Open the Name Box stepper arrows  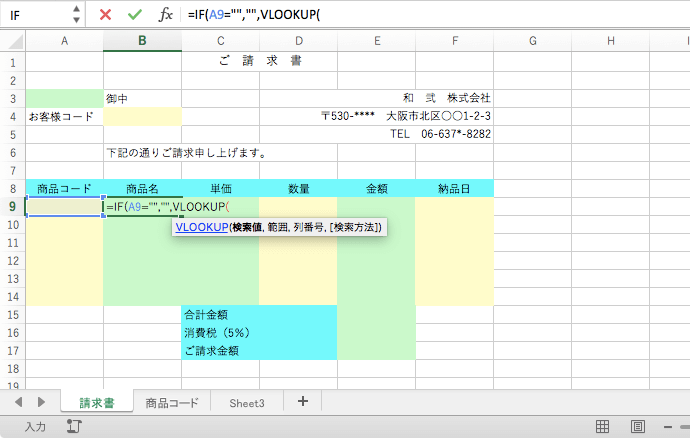(76, 15)
